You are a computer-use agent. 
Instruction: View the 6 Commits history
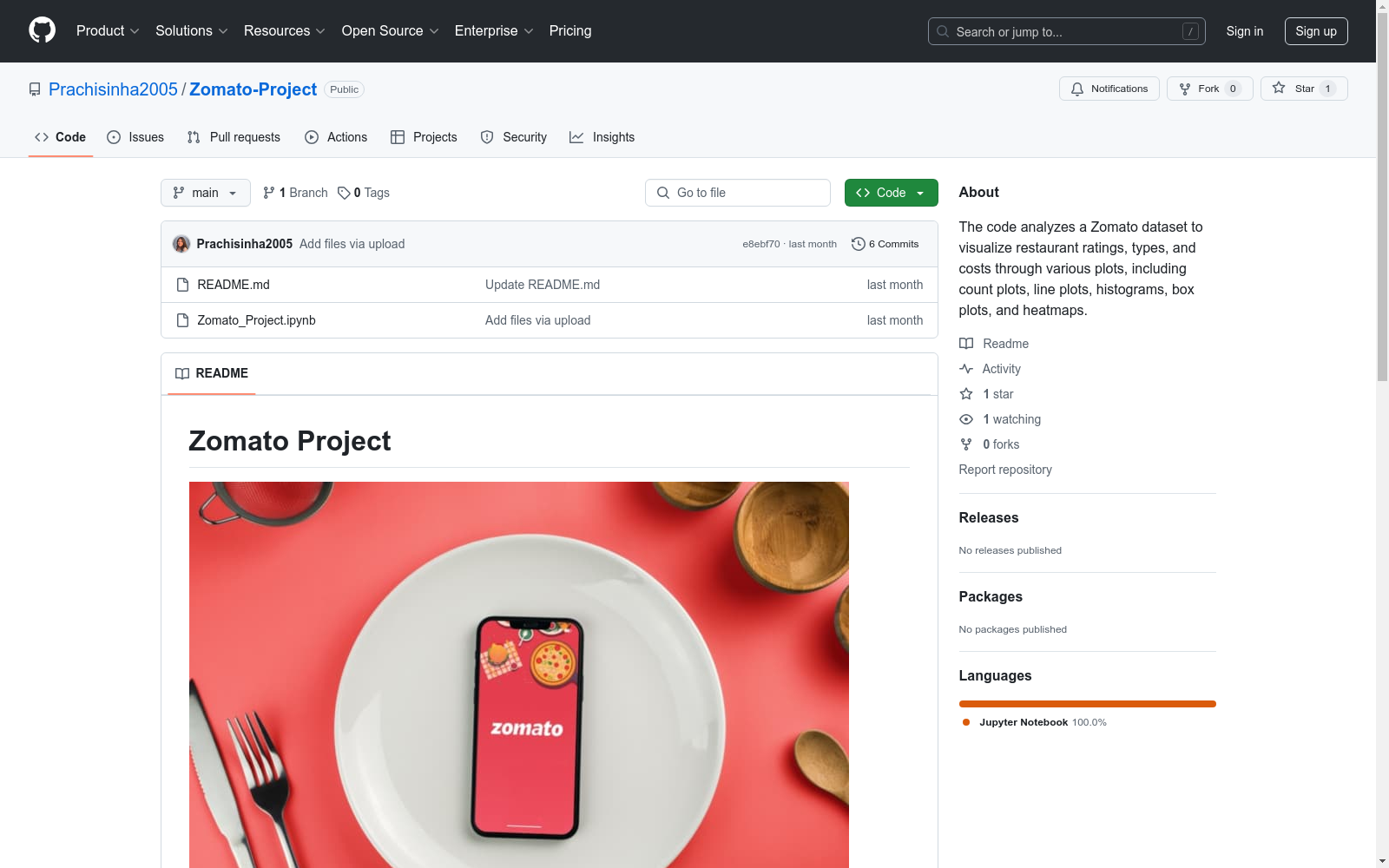click(885, 244)
